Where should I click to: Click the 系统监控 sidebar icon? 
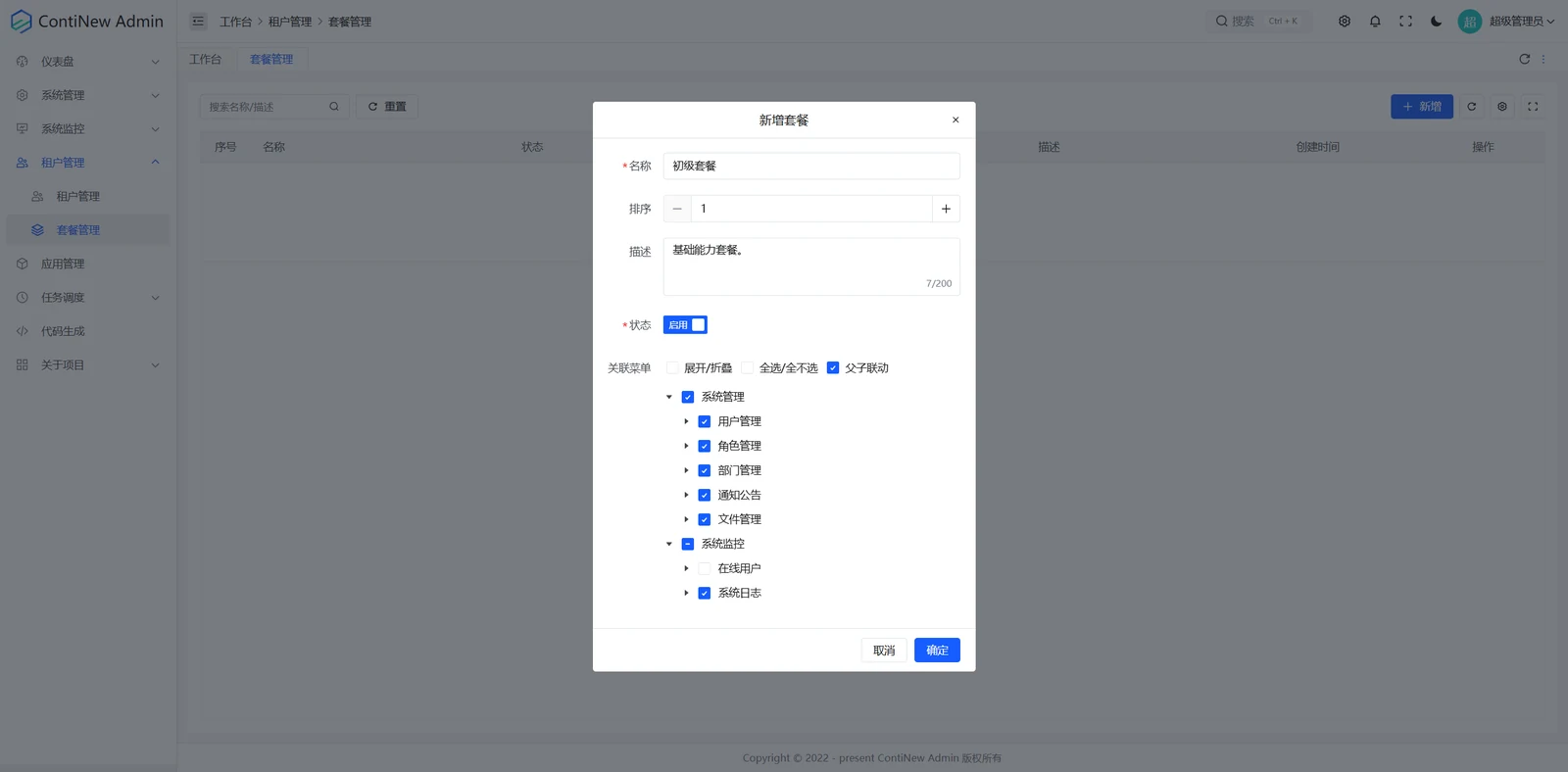[x=23, y=128]
